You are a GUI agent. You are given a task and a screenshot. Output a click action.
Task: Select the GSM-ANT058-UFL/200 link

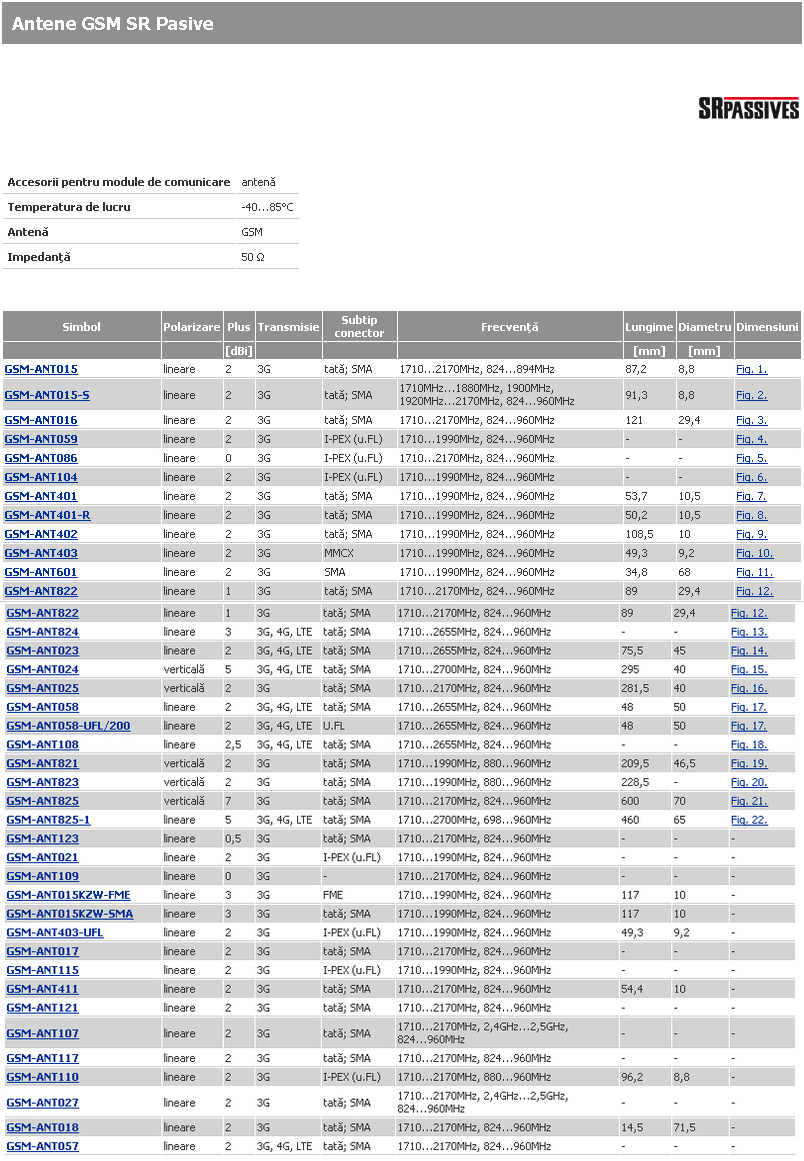pos(68,726)
